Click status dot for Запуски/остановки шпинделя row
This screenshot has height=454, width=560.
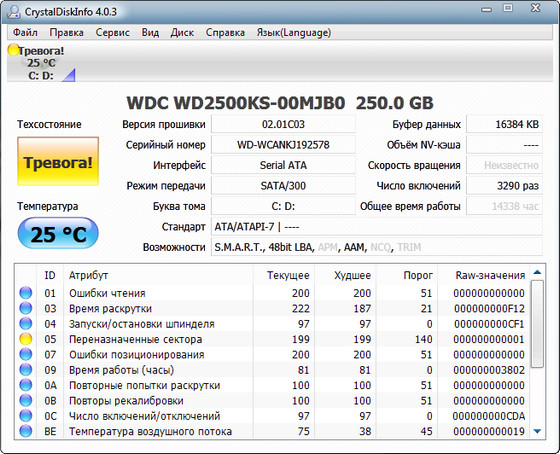(26, 324)
